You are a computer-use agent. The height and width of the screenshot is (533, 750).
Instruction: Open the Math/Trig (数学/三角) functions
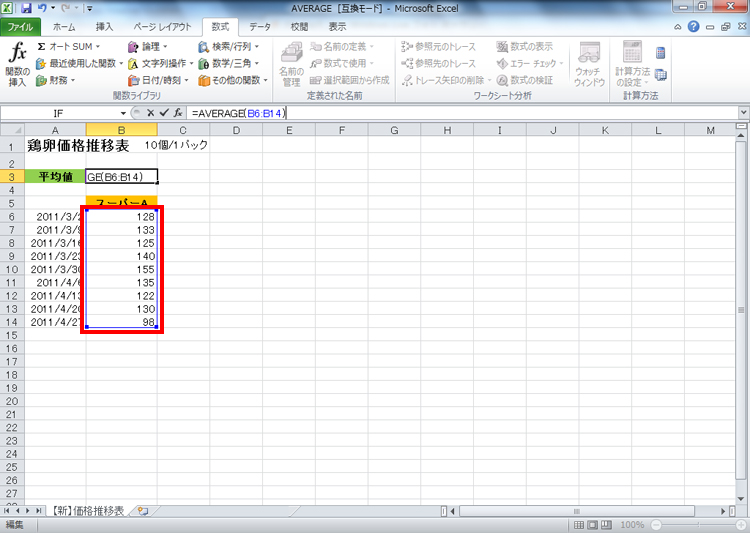228,63
